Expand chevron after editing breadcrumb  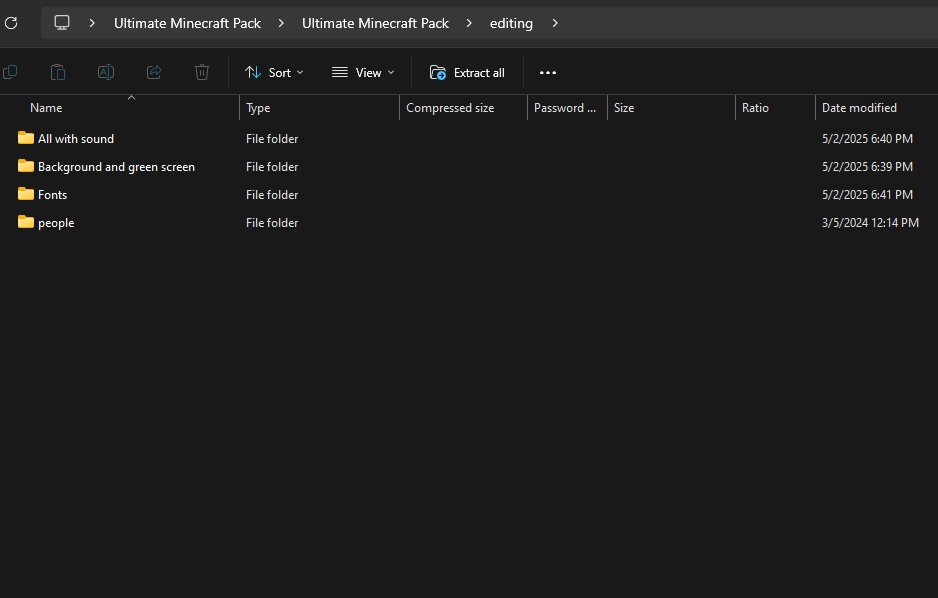click(555, 23)
